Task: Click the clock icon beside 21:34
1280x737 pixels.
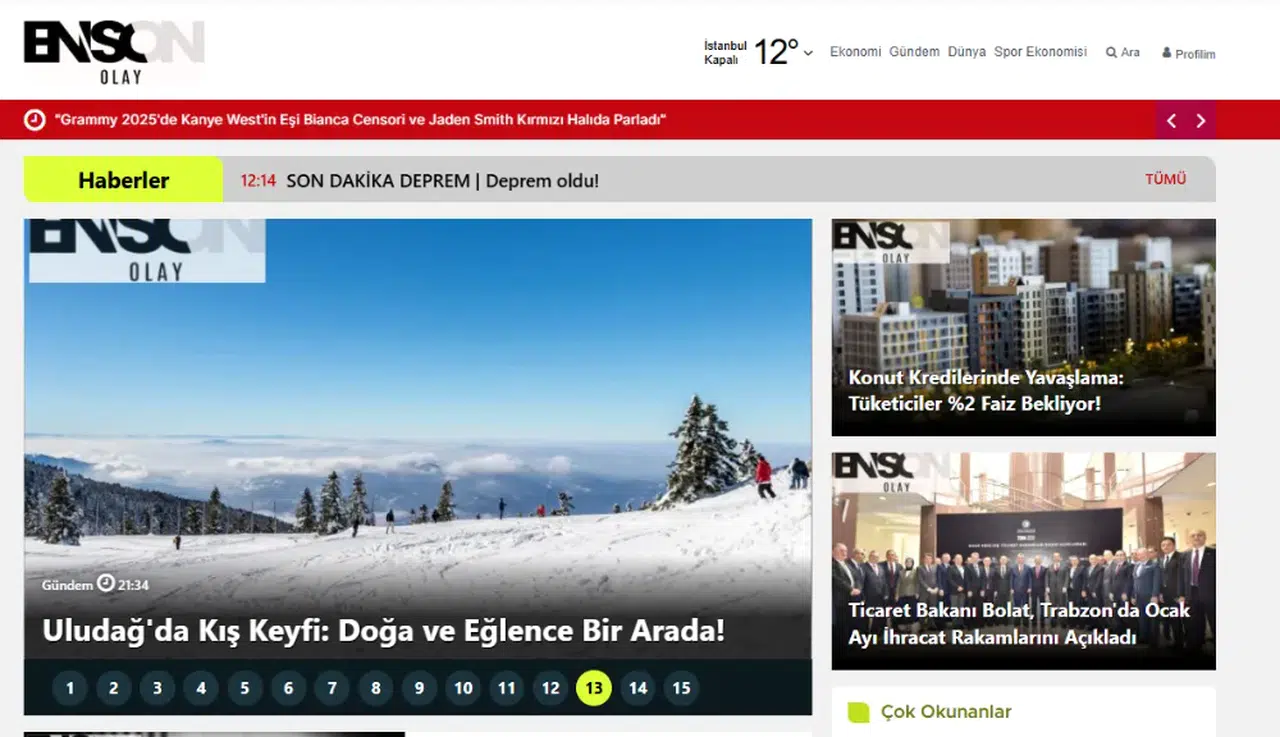Action: (x=106, y=584)
